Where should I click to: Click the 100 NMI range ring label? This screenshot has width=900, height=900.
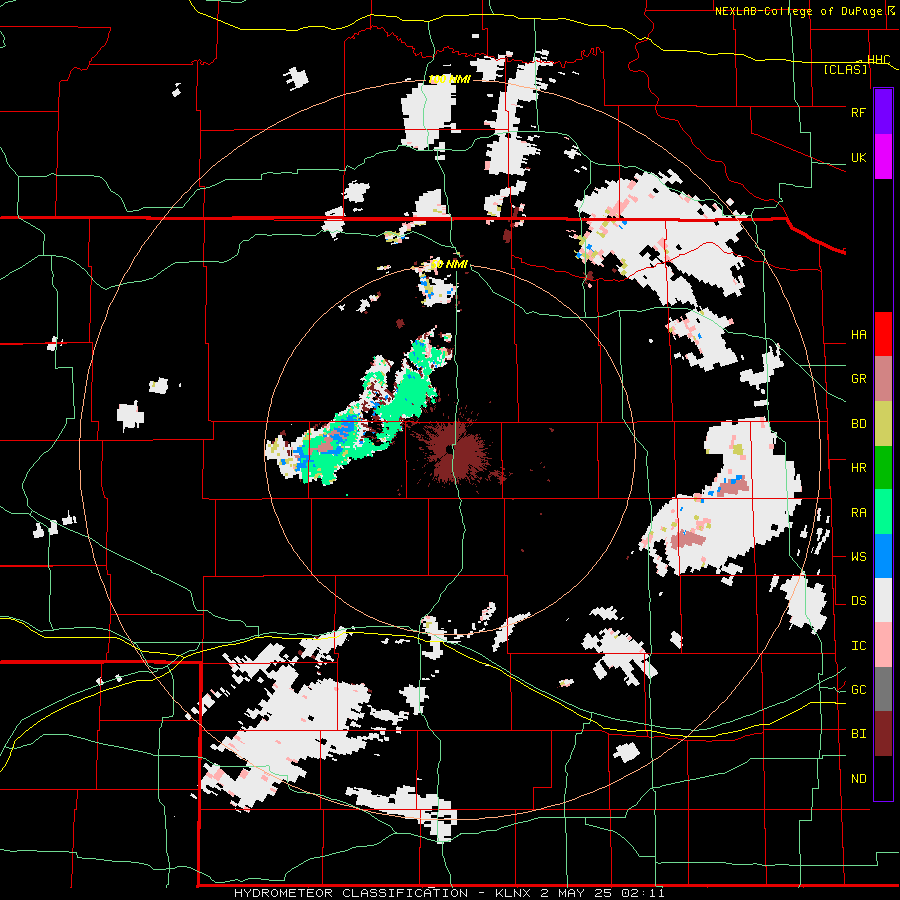pos(449,79)
